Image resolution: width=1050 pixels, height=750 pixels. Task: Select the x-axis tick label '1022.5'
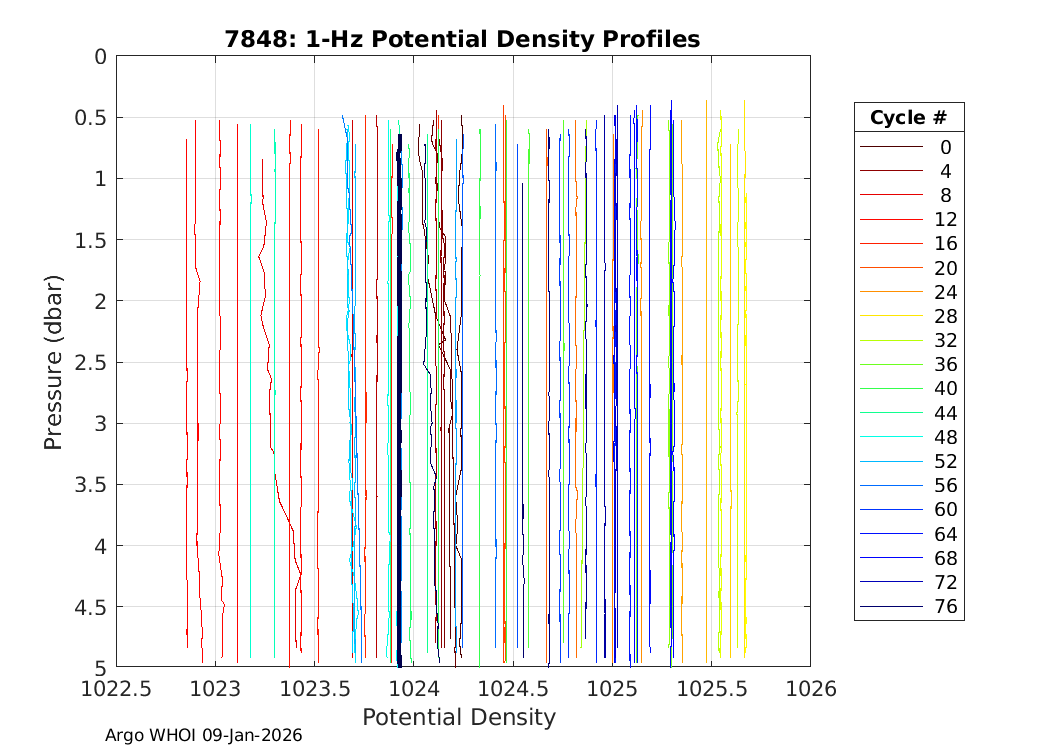(116, 688)
